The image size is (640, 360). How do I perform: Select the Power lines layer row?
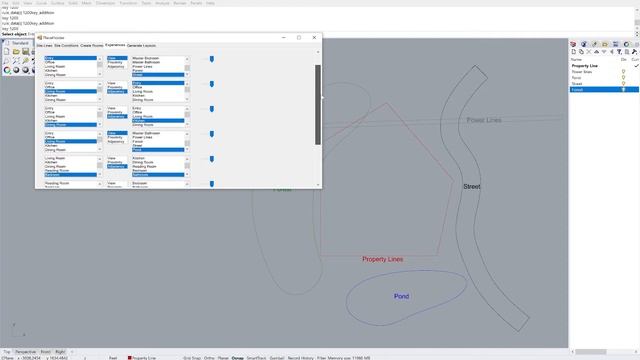(604, 72)
